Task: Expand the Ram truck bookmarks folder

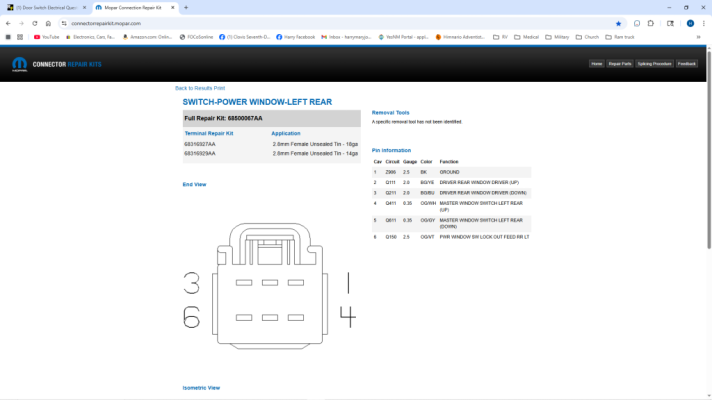Action: (x=620, y=37)
